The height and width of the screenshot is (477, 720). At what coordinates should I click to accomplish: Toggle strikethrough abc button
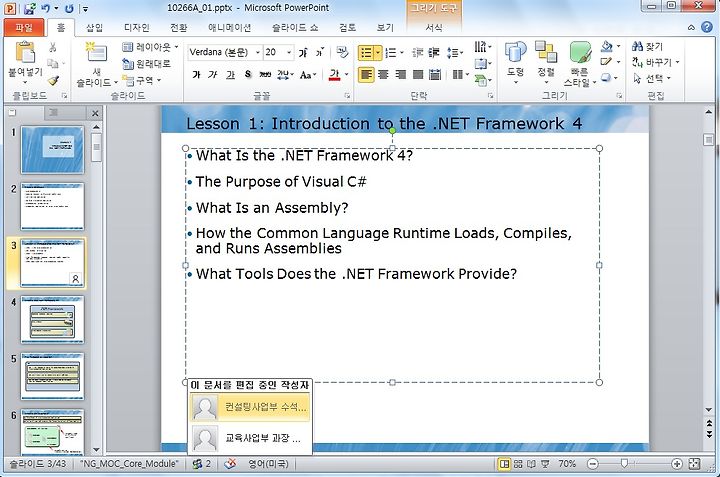(265, 74)
